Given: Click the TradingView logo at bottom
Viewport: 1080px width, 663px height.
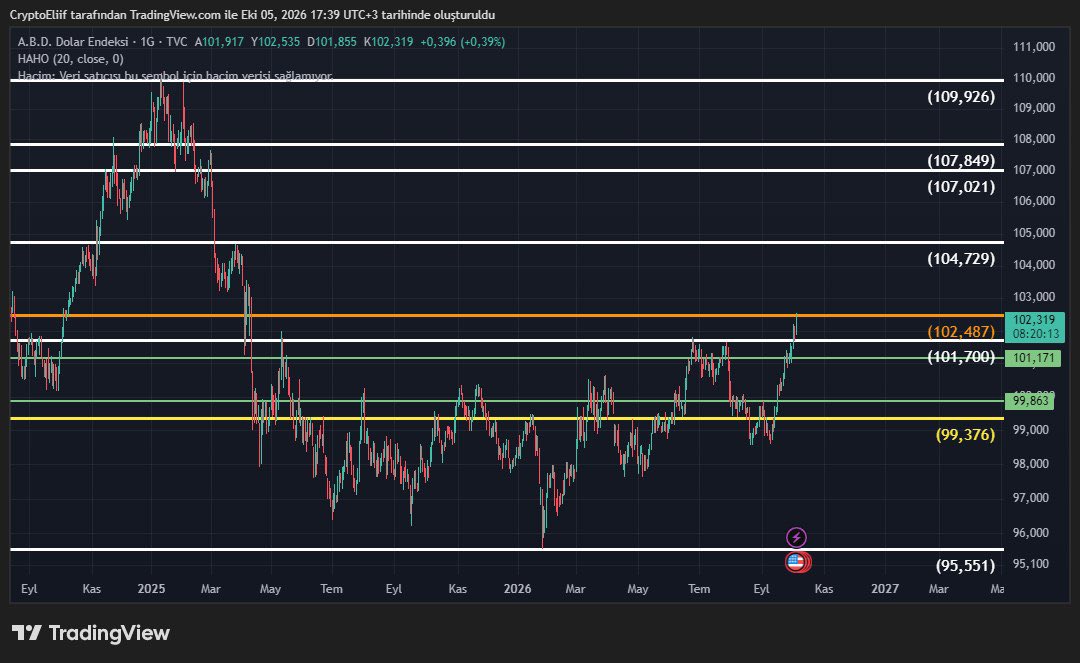Looking at the screenshot, I should 91,633.
